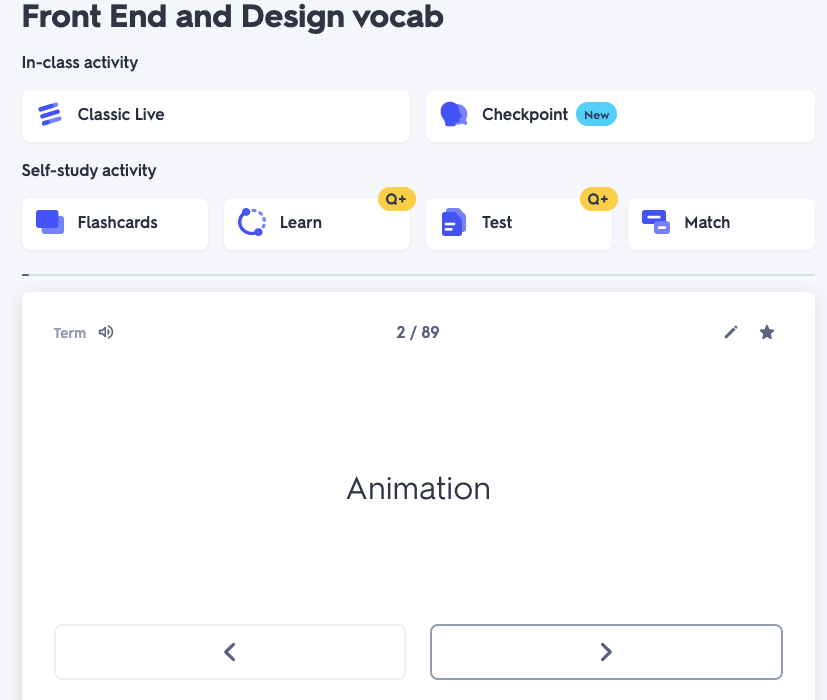Viewport: 827px width, 700px height.
Task: Flip the Animation card
Action: coord(418,488)
